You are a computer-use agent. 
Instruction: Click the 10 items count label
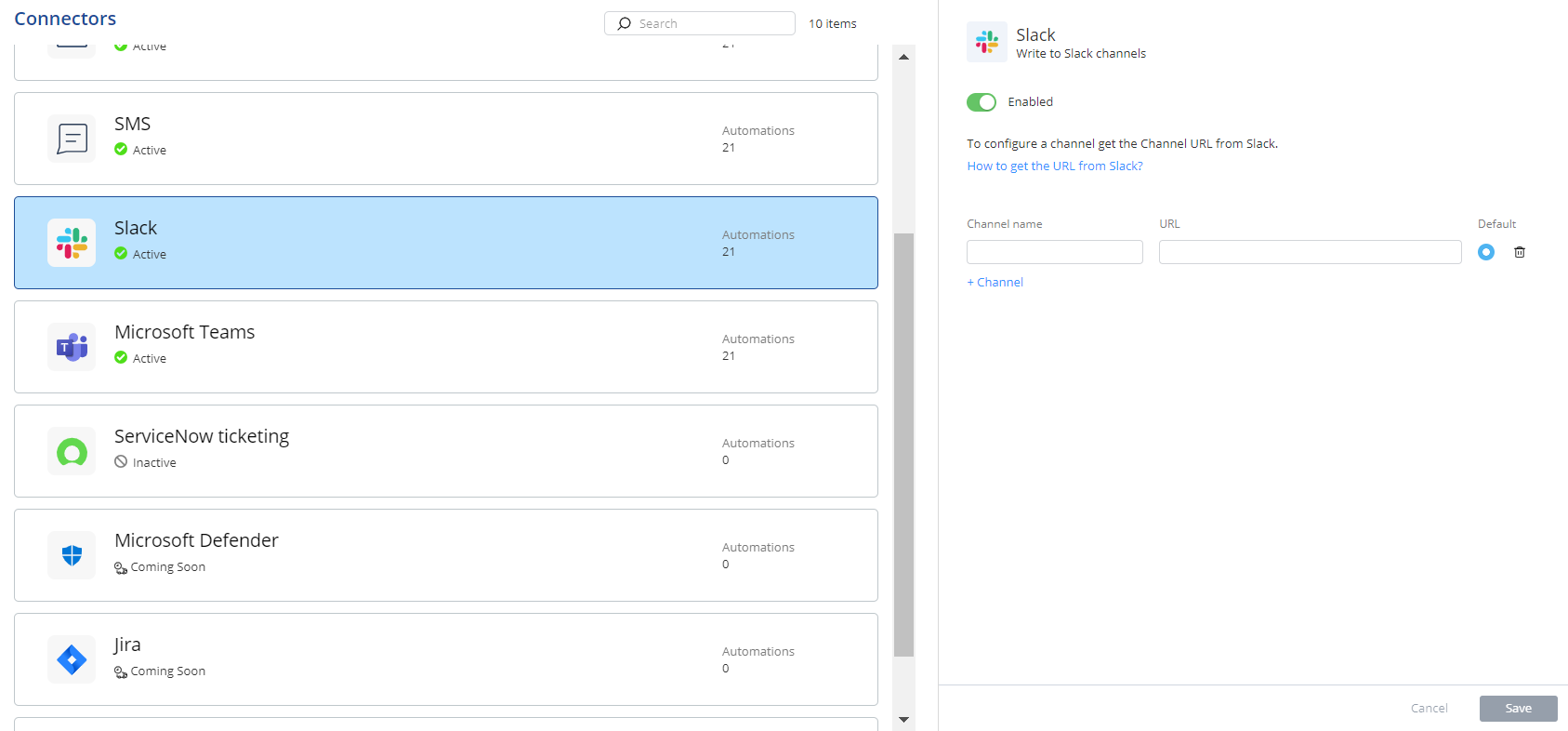coord(833,23)
